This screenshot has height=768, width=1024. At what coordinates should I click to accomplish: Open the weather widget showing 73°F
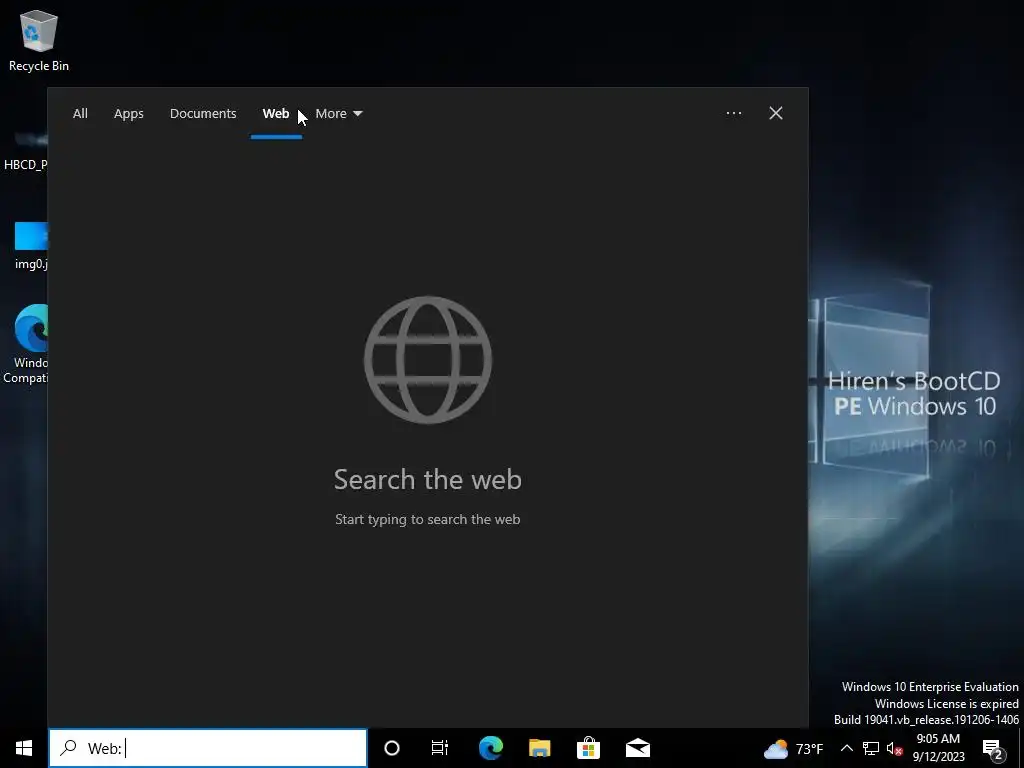[x=793, y=749]
